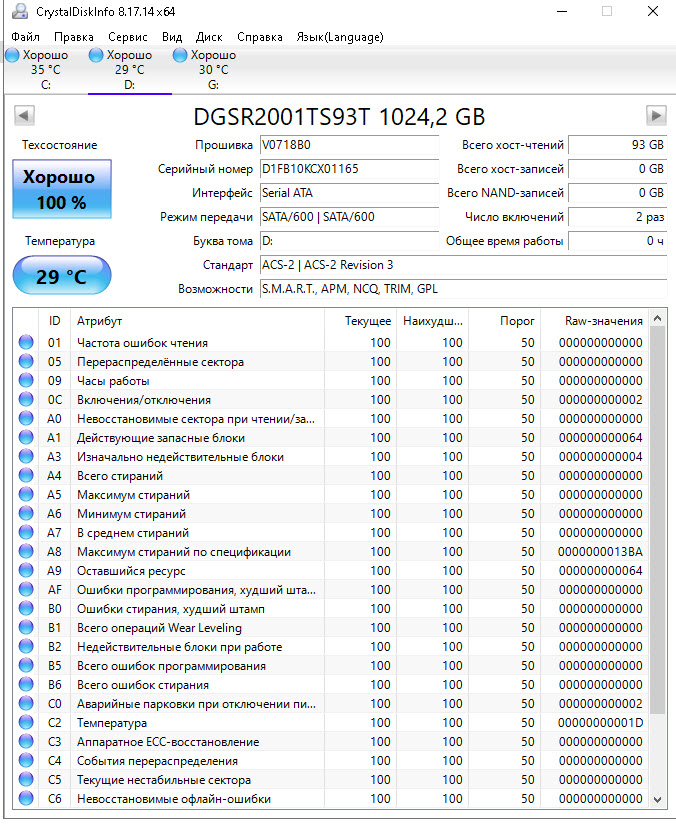The width and height of the screenshot is (676, 824).
Task: Click status orb for Максимум стираний row A5
Action: 26,494
